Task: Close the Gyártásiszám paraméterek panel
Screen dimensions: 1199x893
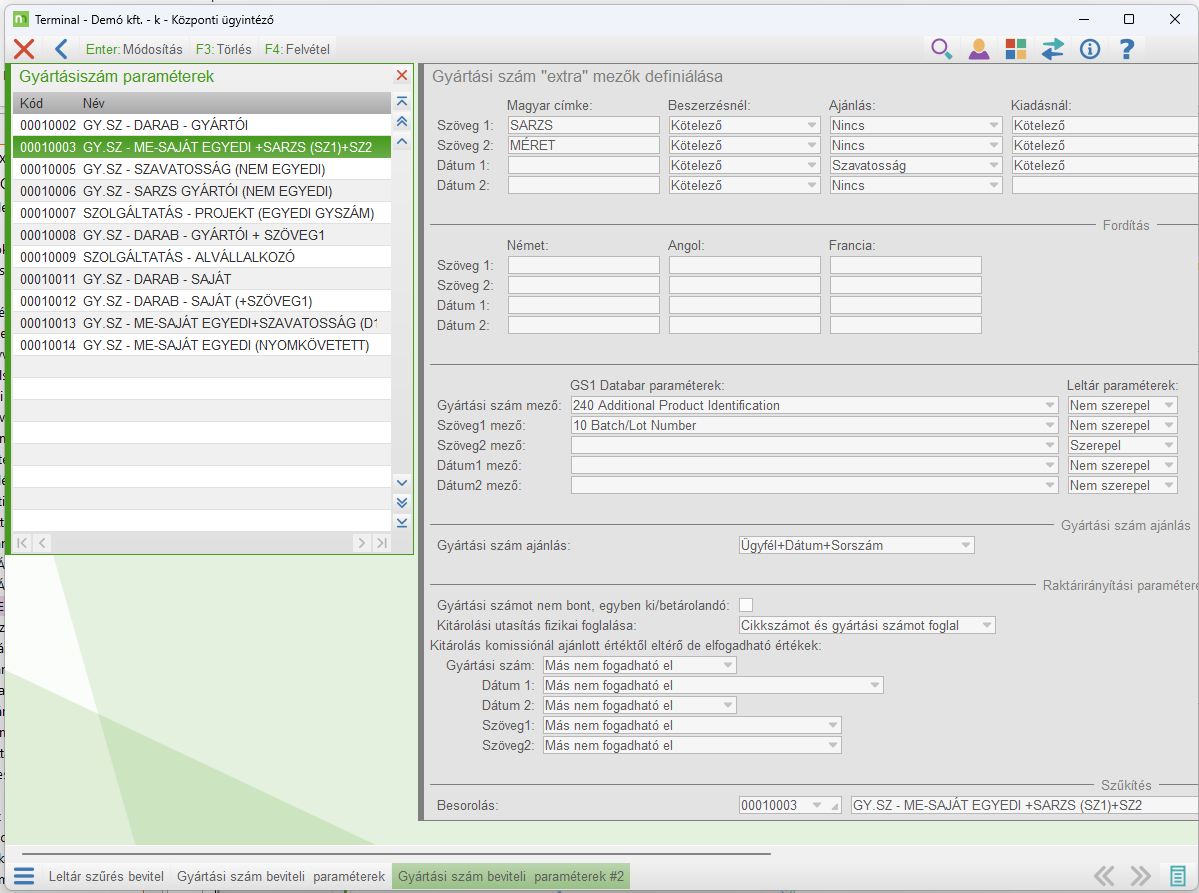Action: tap(402, 76)
